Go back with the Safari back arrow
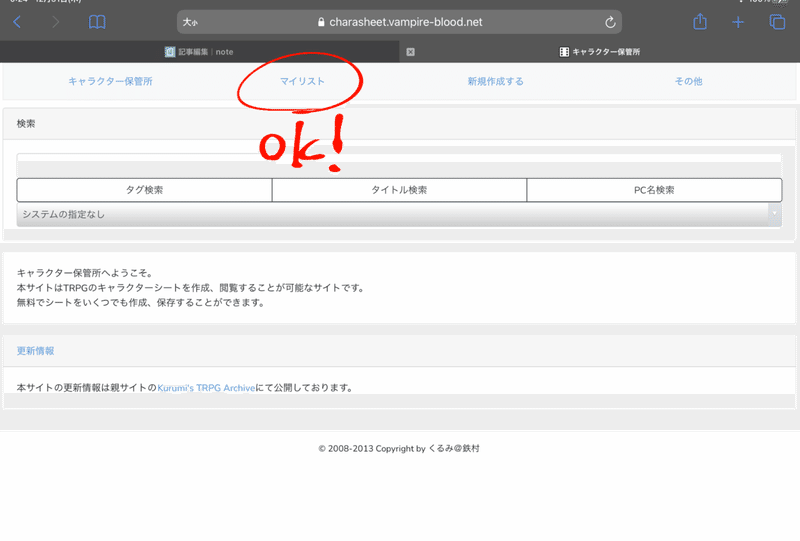800x541 pixels. tap(17, 22)
